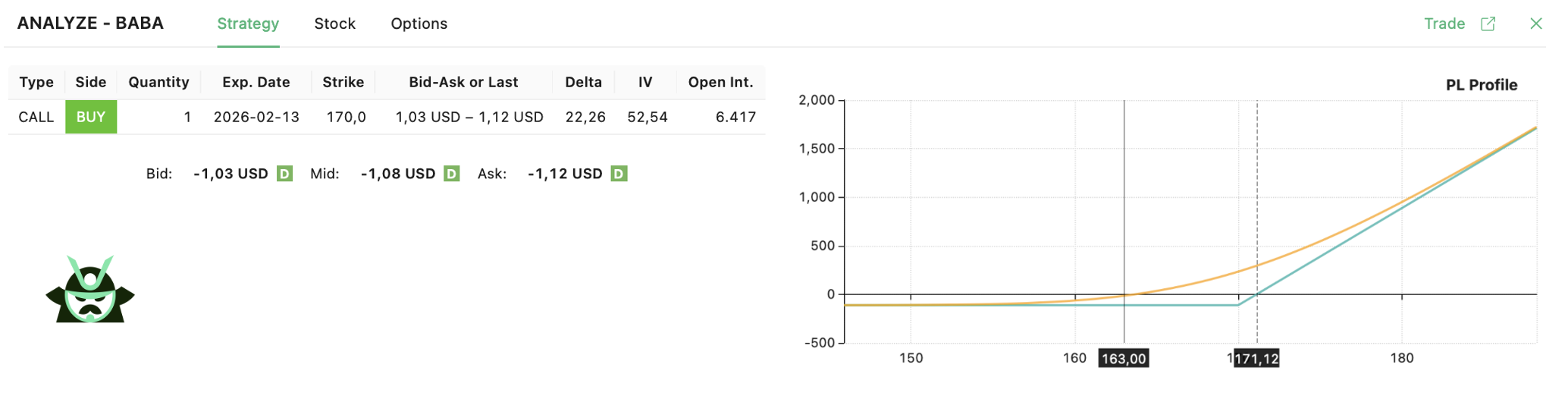Switch to the Stock tab
Image resolution: width=1568 pixels, height=399 pixels.
(334, 24)
